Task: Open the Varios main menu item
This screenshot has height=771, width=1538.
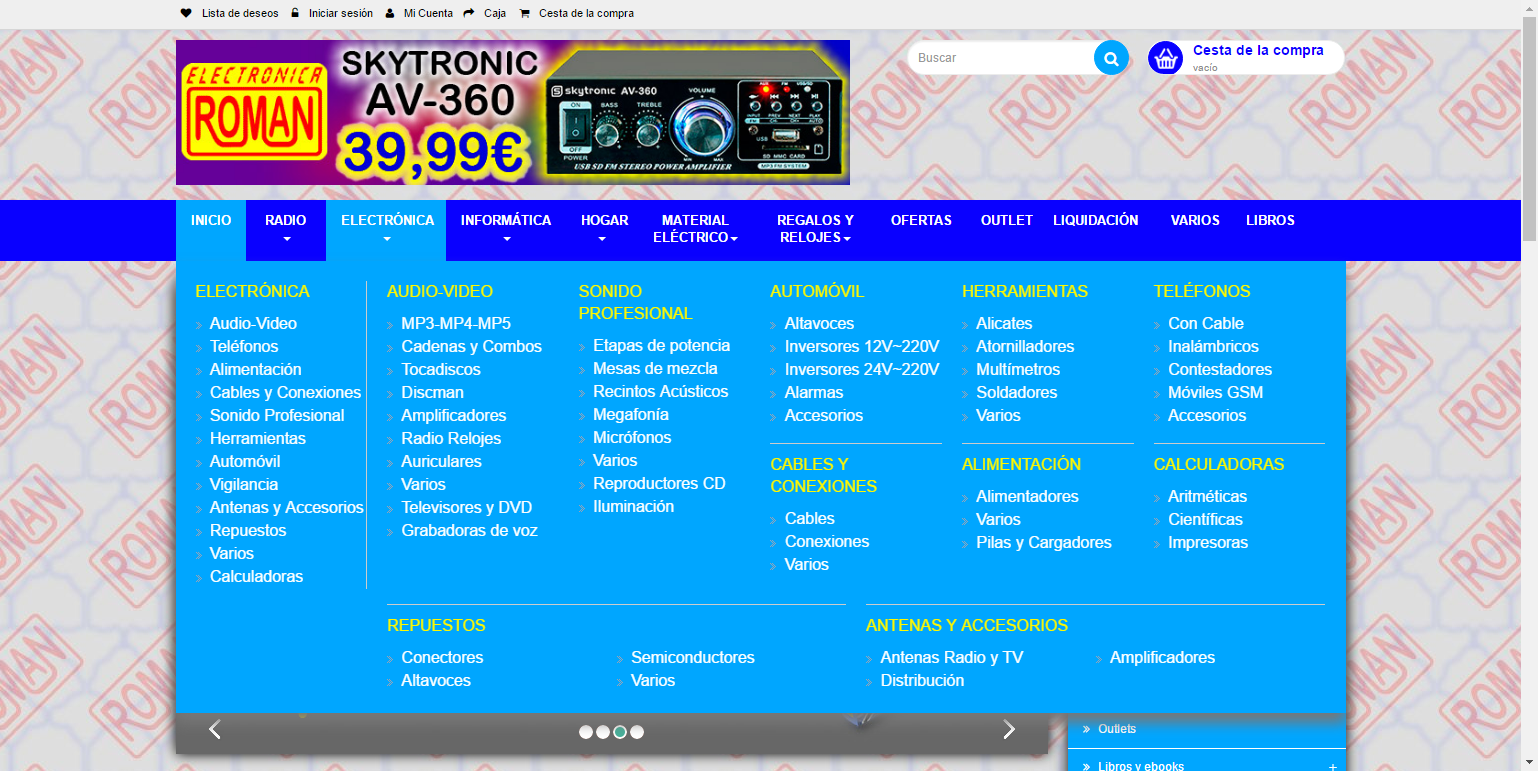Action: [x=1195, y=220]
